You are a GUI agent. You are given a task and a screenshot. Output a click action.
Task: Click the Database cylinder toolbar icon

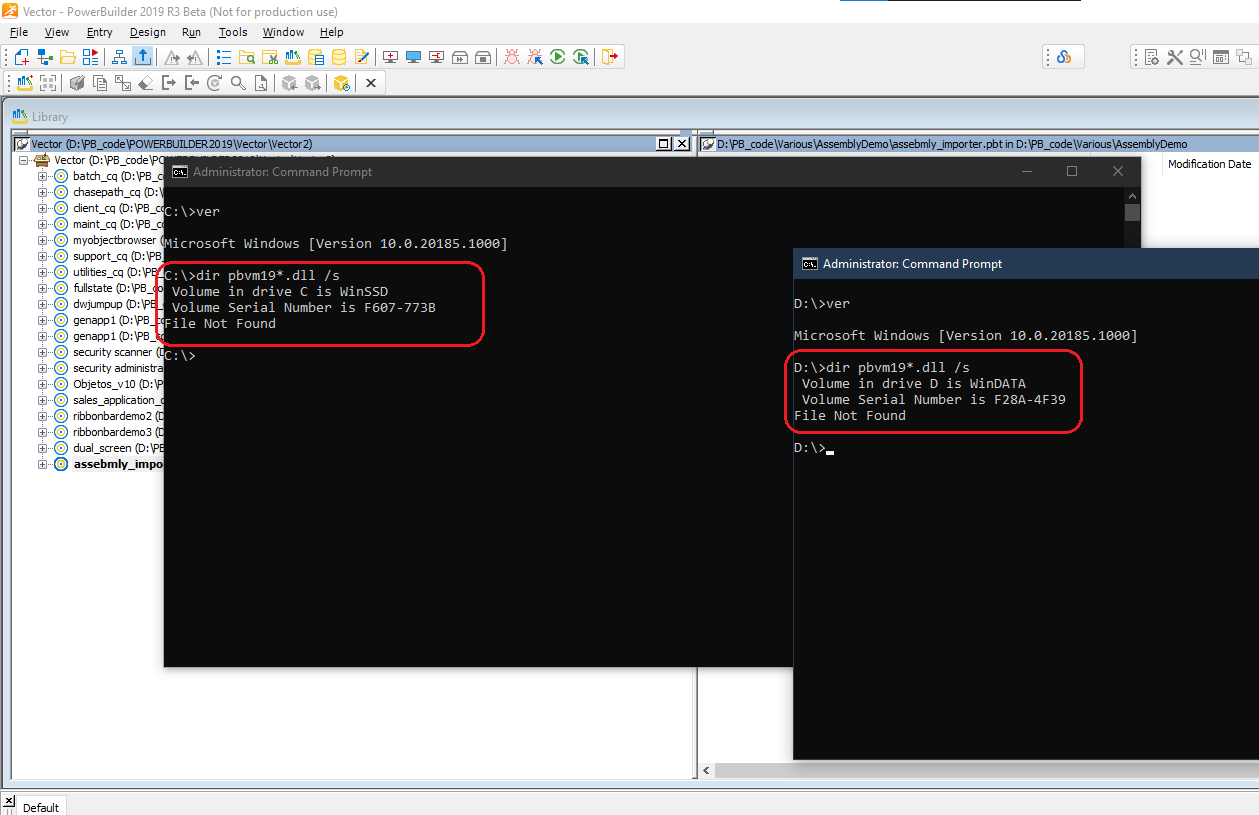[x=339, y=57]
